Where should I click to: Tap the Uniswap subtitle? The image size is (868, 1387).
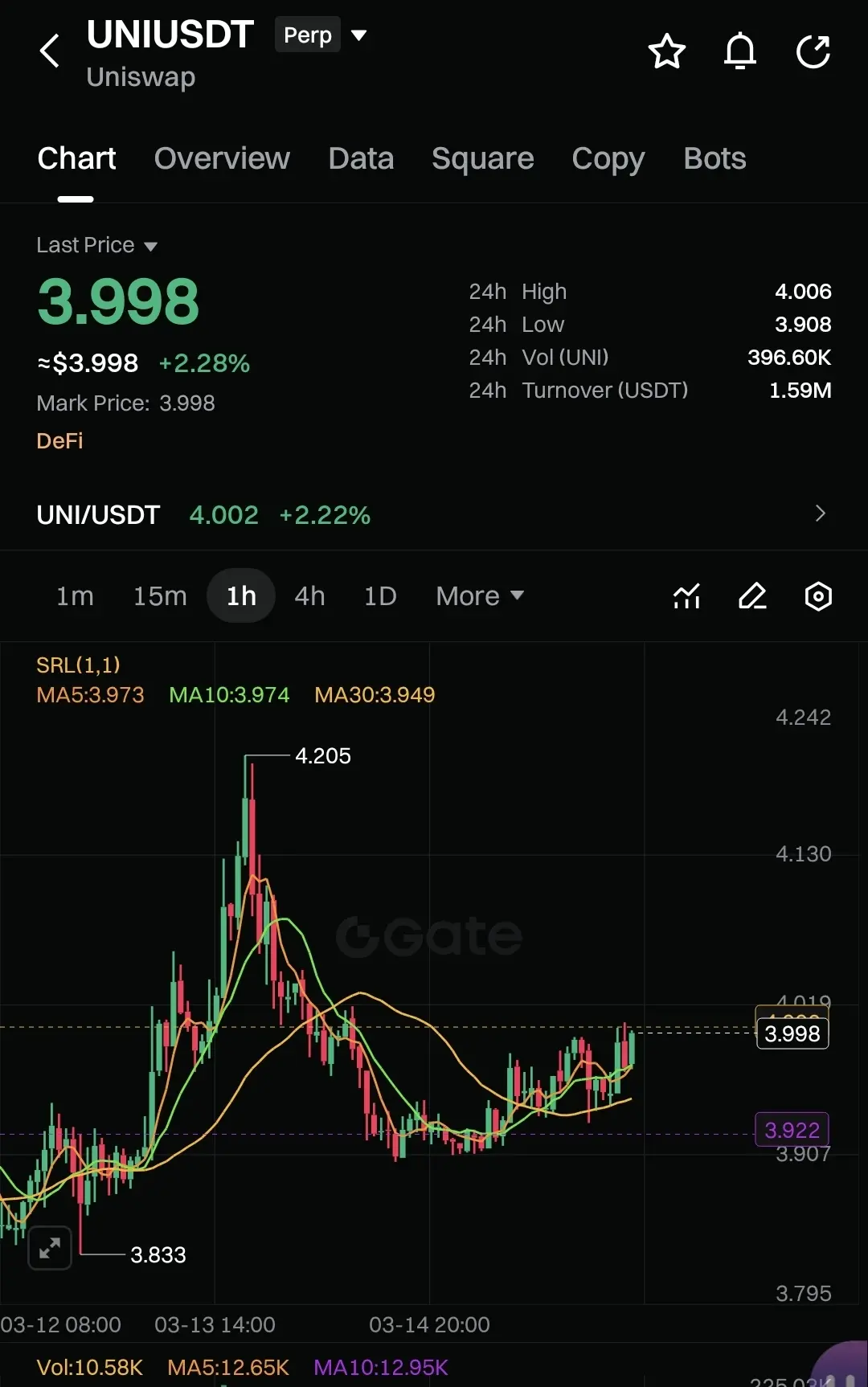point(141,77)
